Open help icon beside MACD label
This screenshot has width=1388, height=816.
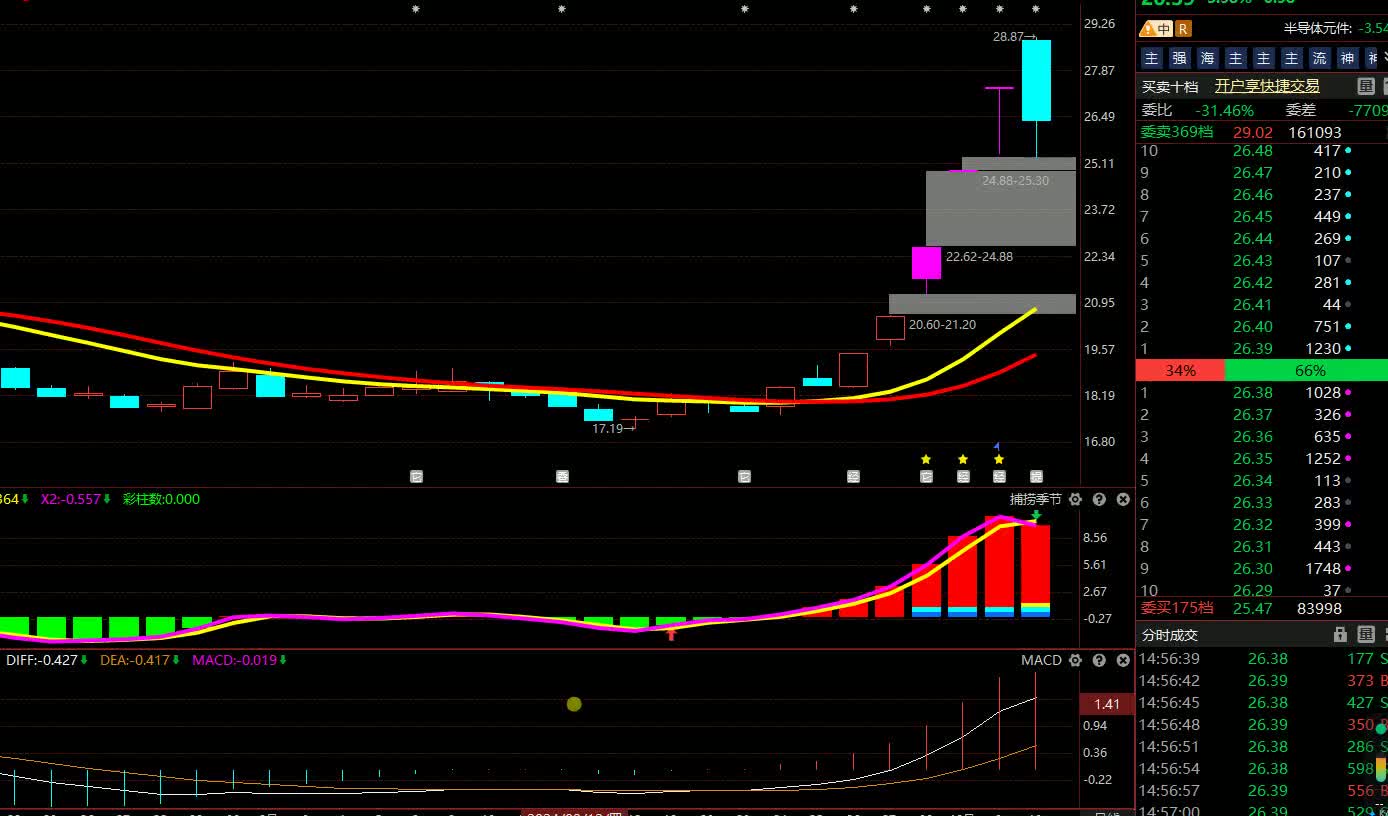tap(1099, 660)
